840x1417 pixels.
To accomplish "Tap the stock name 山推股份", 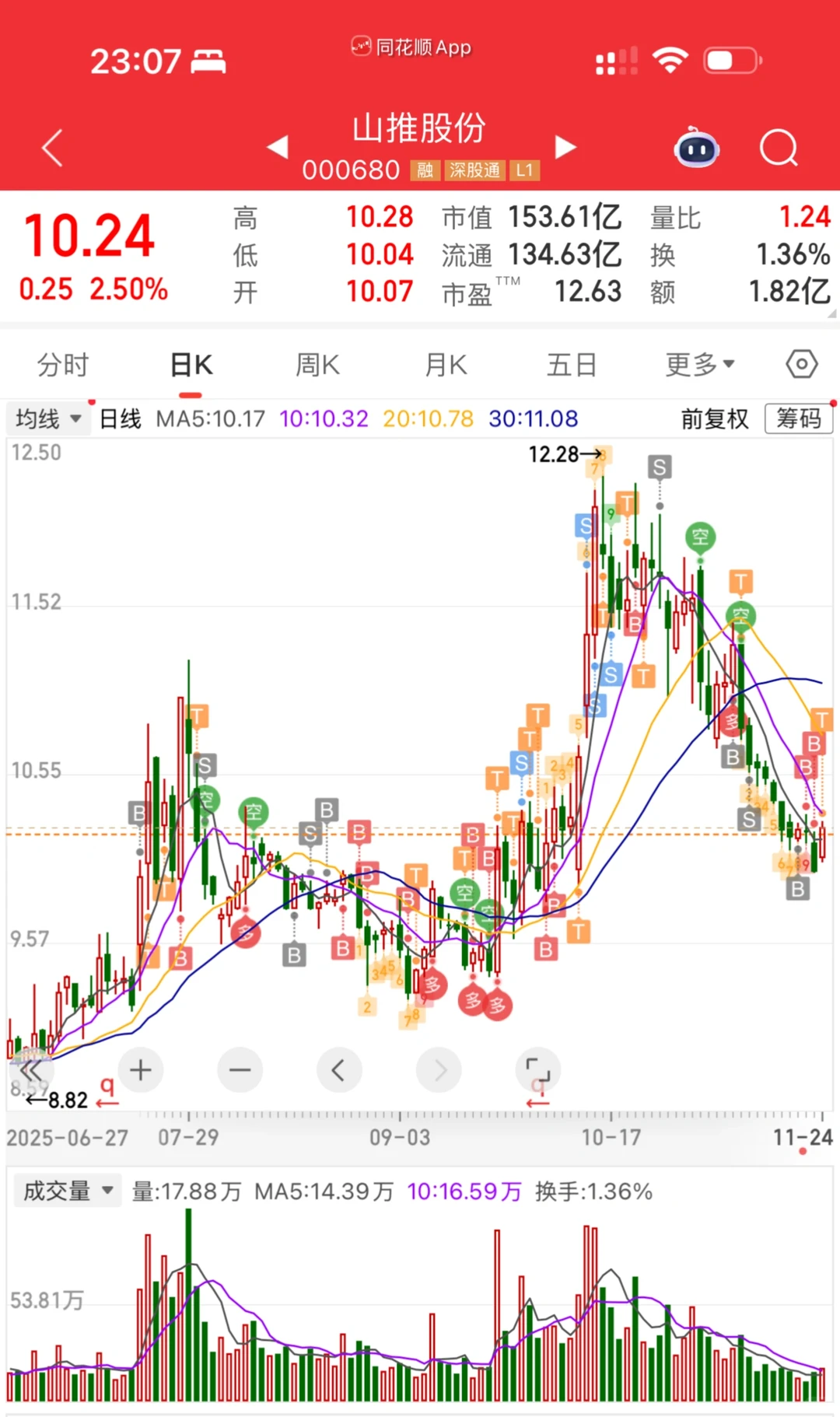I will pos(419,128).
